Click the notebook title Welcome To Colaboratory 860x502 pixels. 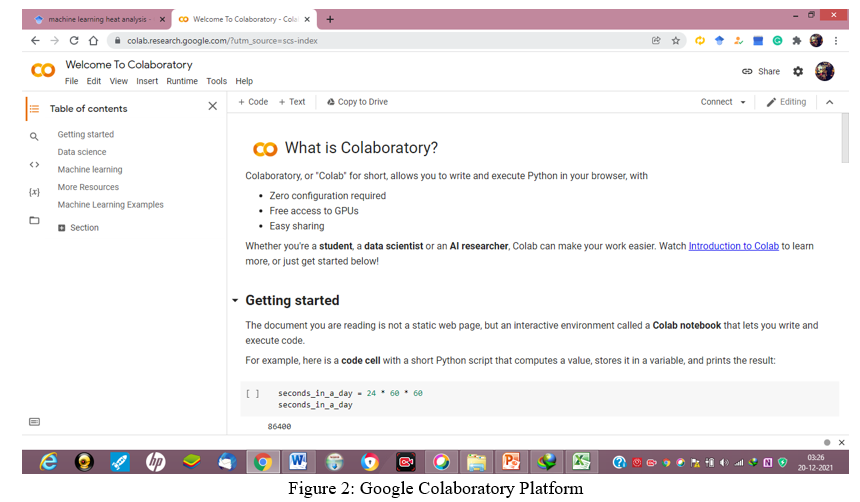tap(129, 65)
